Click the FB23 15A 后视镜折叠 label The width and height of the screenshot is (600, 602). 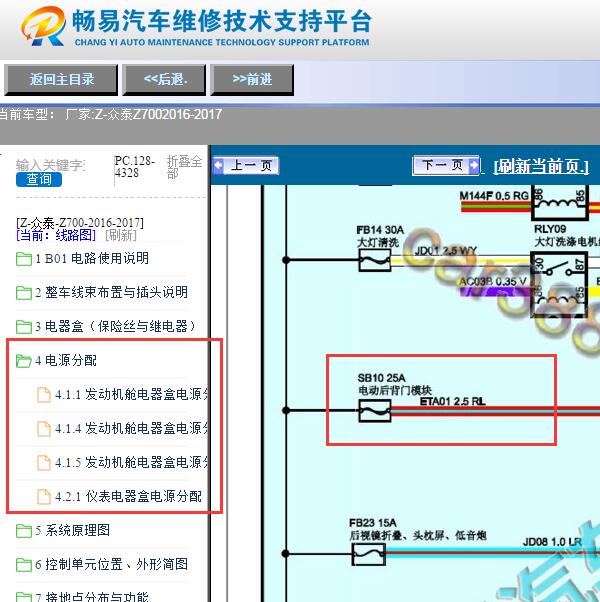click(x=418, y=529)
